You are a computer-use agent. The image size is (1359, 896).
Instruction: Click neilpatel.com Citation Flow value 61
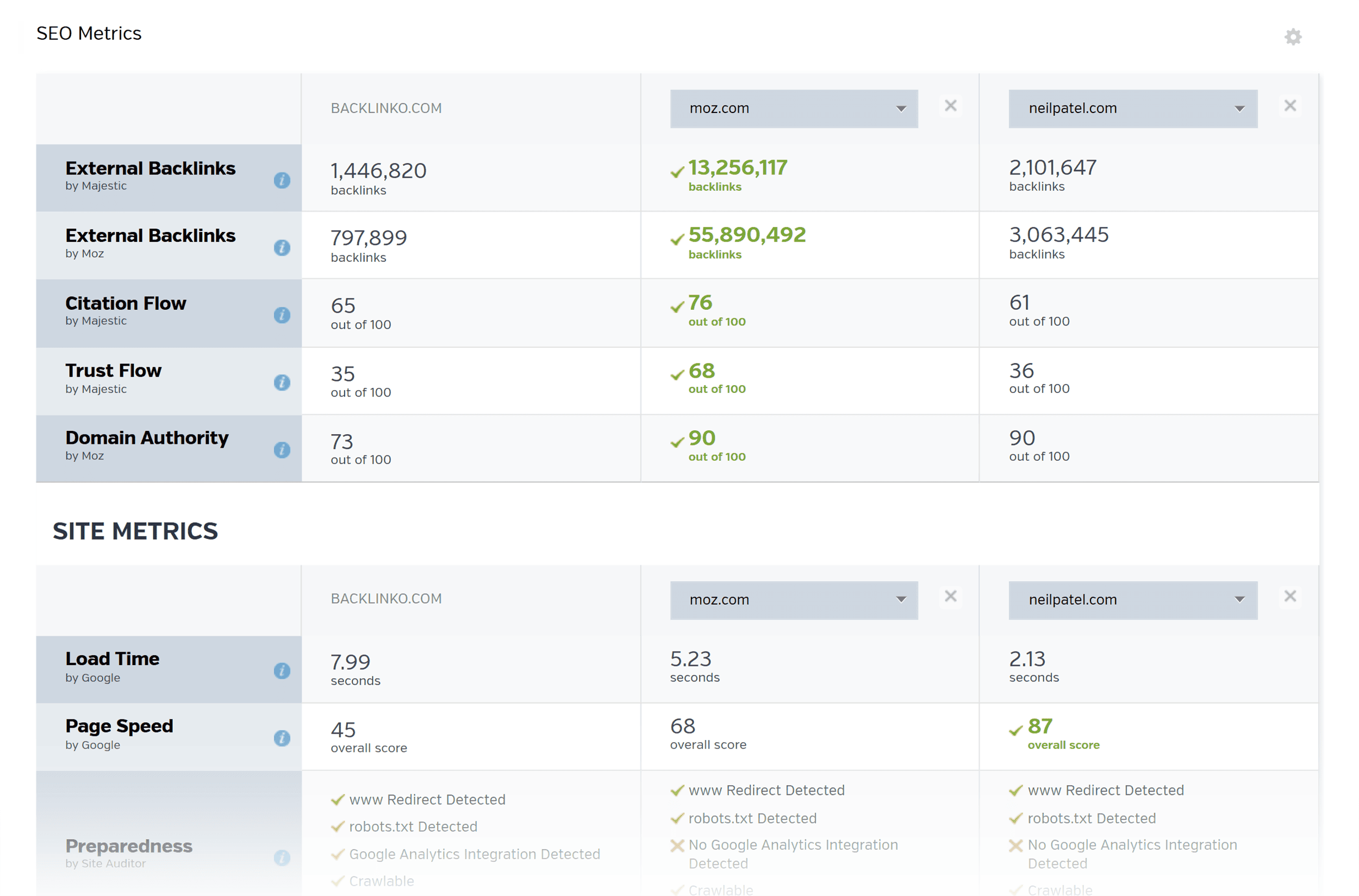(1019, 303)
